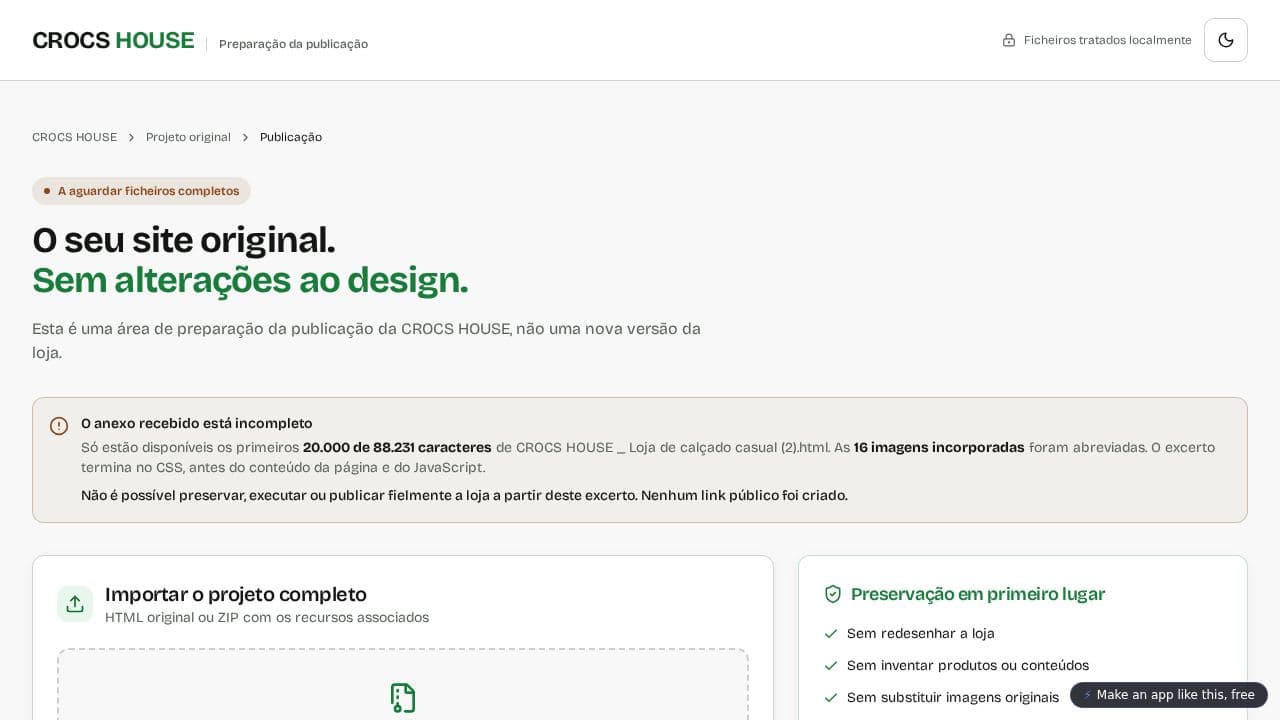Screen dimensions: 1280x720
Task: Click the 'Preservação em primeiro lugar' heading
Action: pyautogui.click(x=978, y=594)
